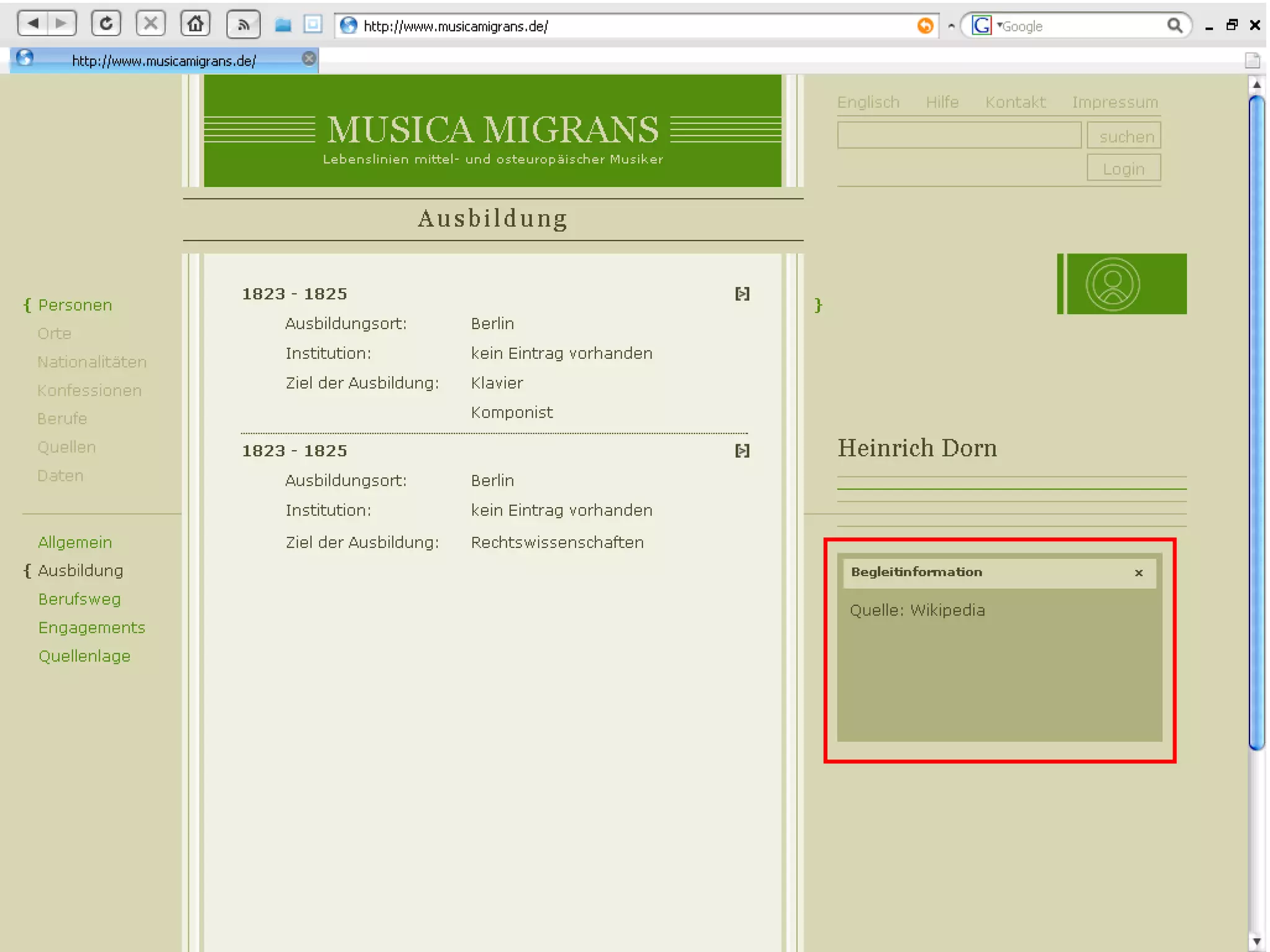Click the Login button
The image size is (1270, 952).
click(1123, 169)
